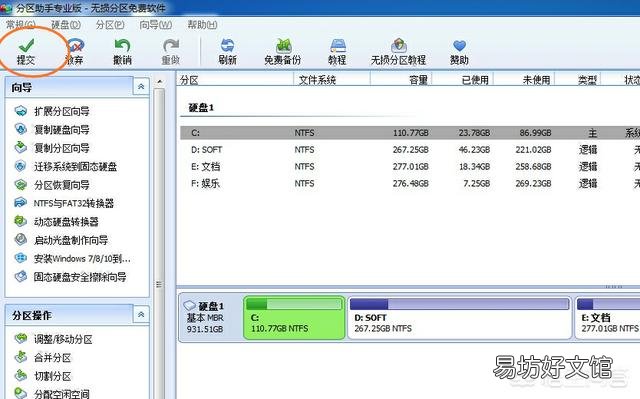Screen dimensions: 640x399
Task: Open 启动光盘制作向导
Action: [71, 240]
